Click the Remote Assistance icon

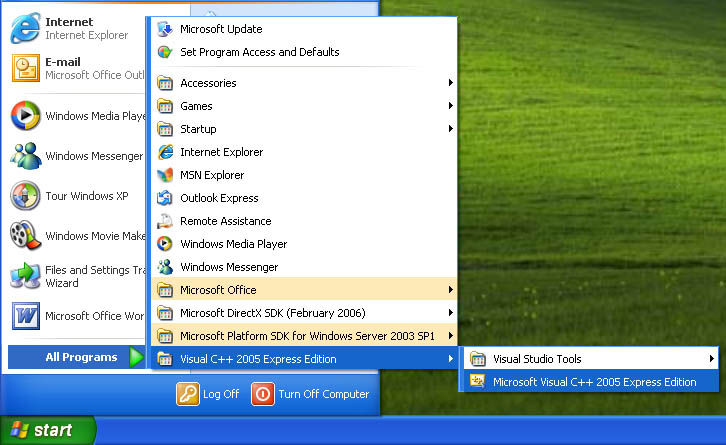(165, 221)
